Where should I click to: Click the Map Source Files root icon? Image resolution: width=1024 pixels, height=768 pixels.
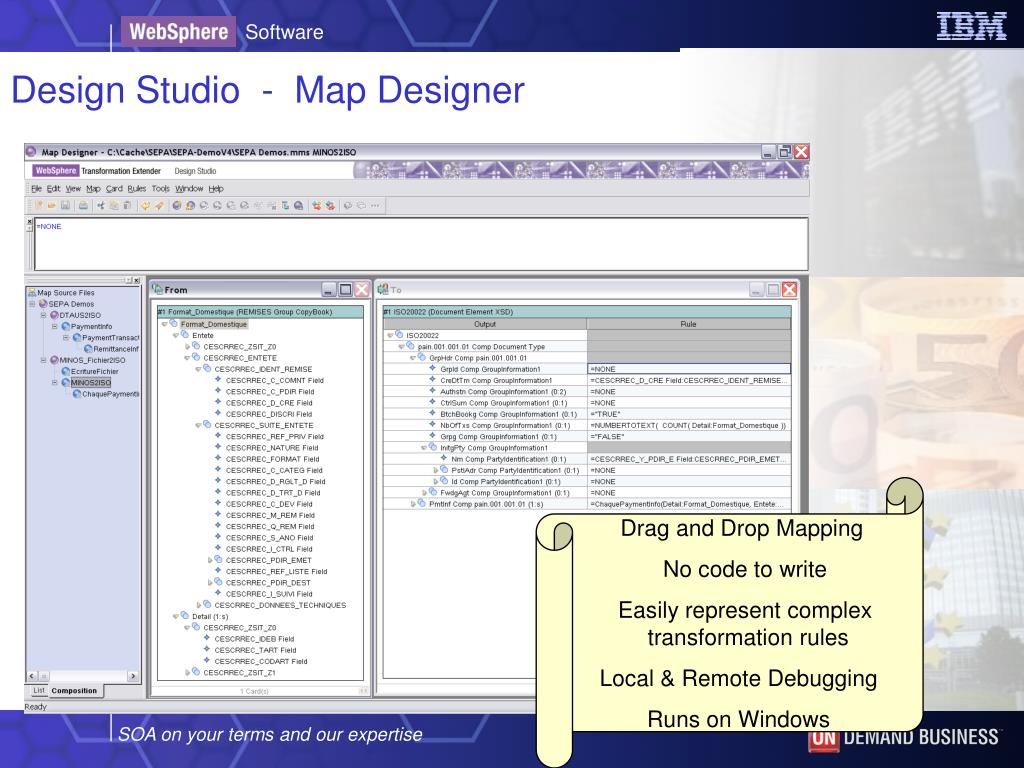click(x=32, y=293)
